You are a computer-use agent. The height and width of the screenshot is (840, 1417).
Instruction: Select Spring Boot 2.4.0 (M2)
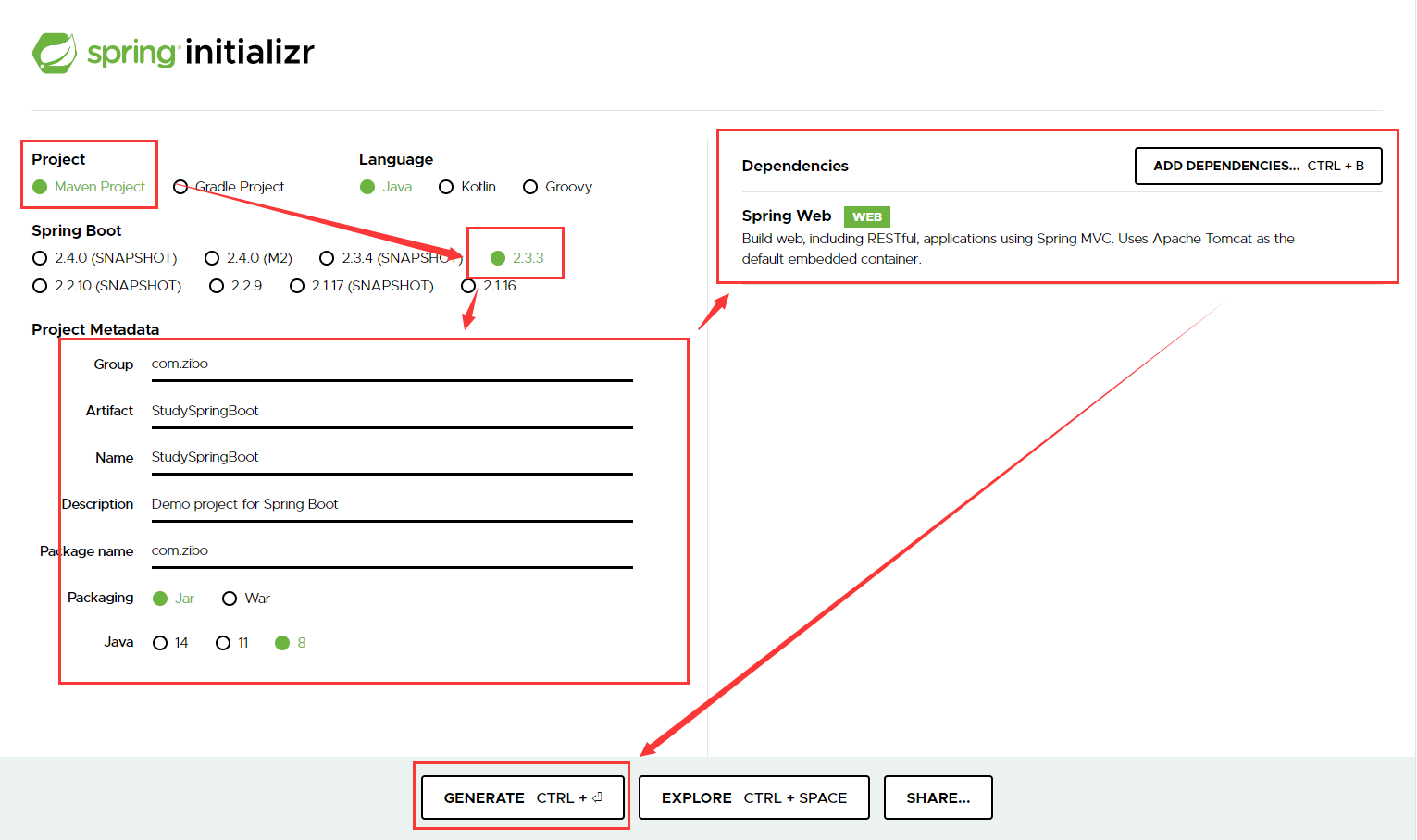249,258
